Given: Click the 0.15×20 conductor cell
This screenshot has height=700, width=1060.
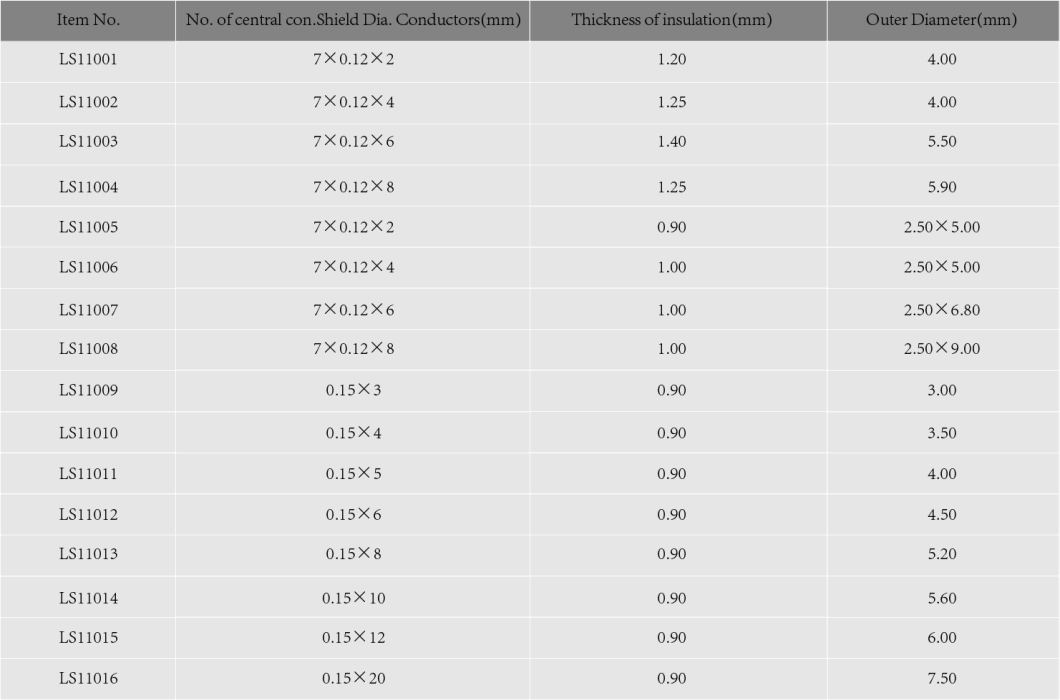Looking at the screenshot, I should [353, 678].
